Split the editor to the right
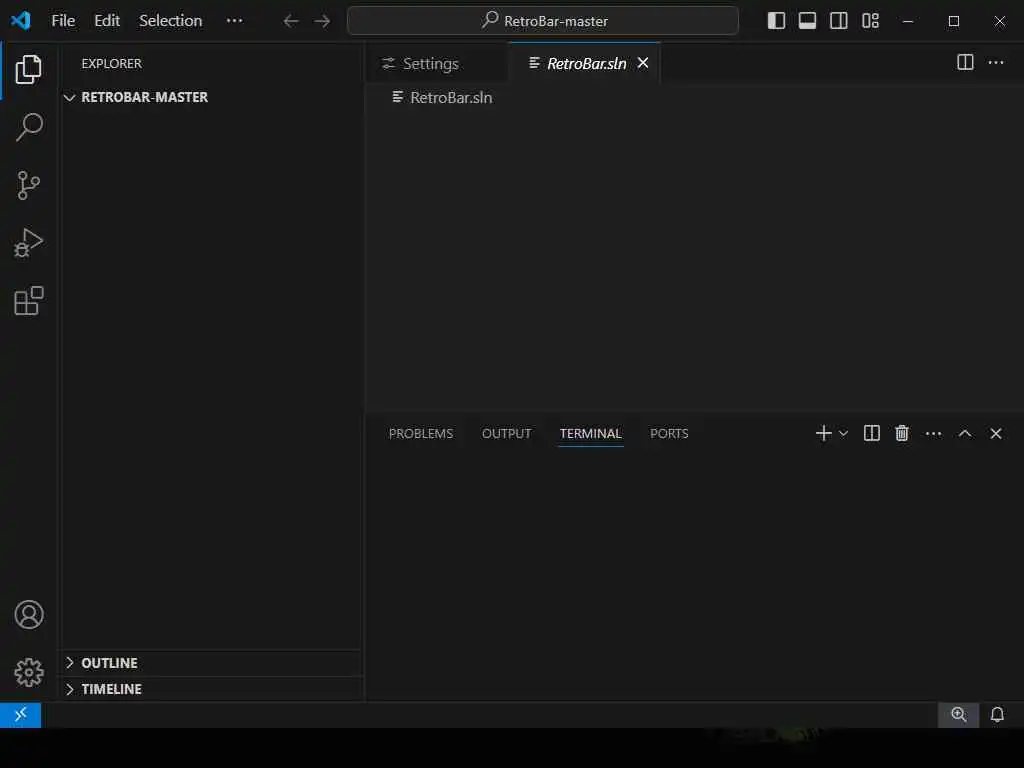Image resolution: width=1024 pixels, height=768 pixels. tap(965, 62)
